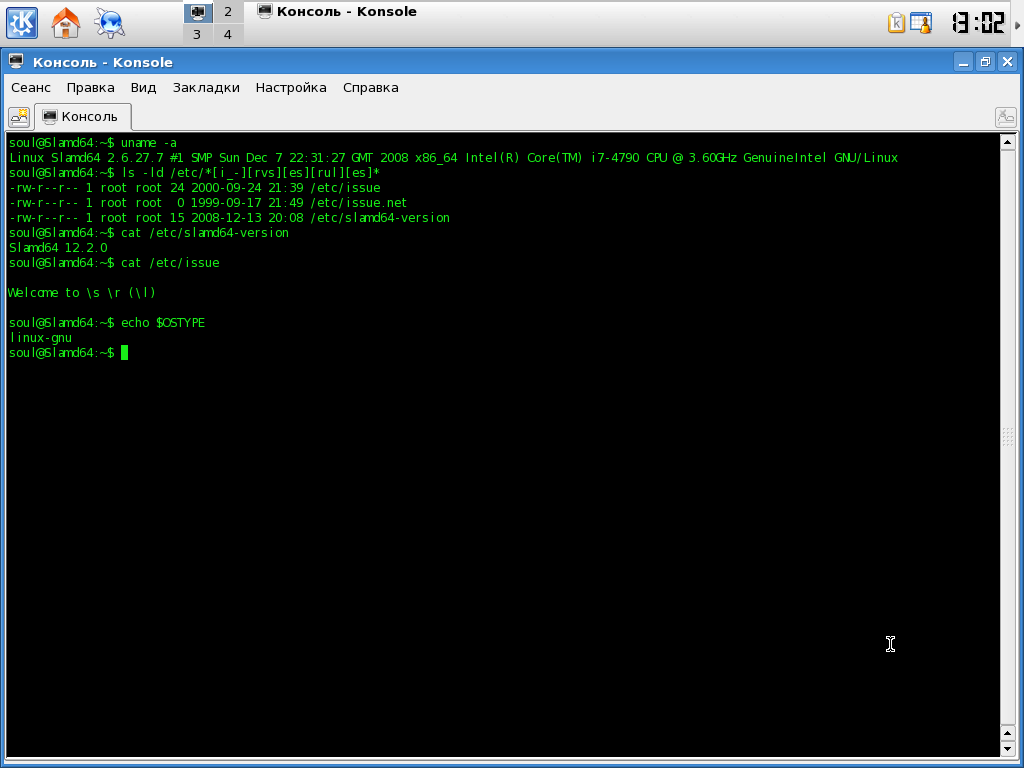Click the panel hide arrow button

tap(1017, 24)
